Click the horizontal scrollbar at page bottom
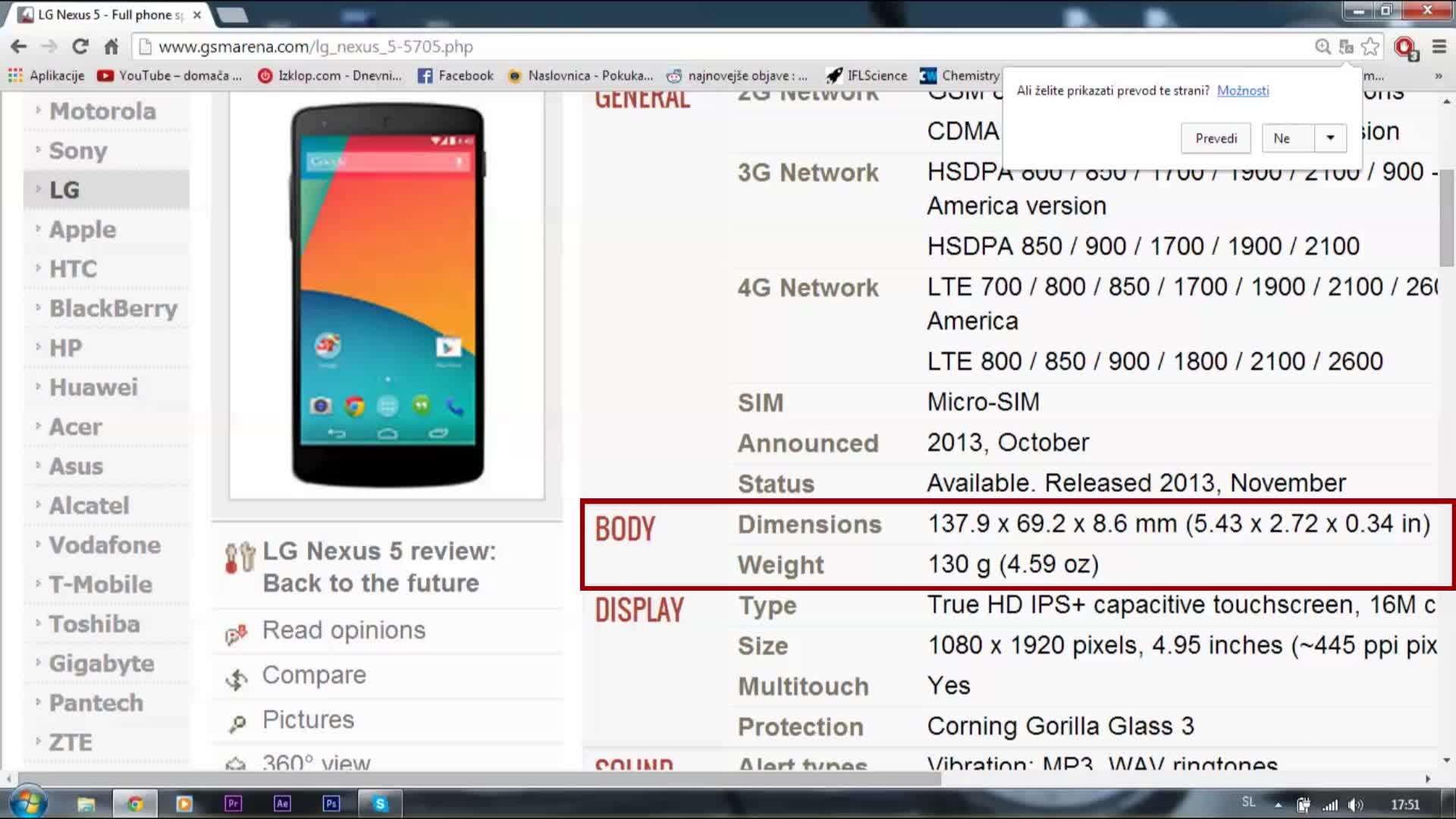This screenshot has height=819, width=1456. pos(479,779)
